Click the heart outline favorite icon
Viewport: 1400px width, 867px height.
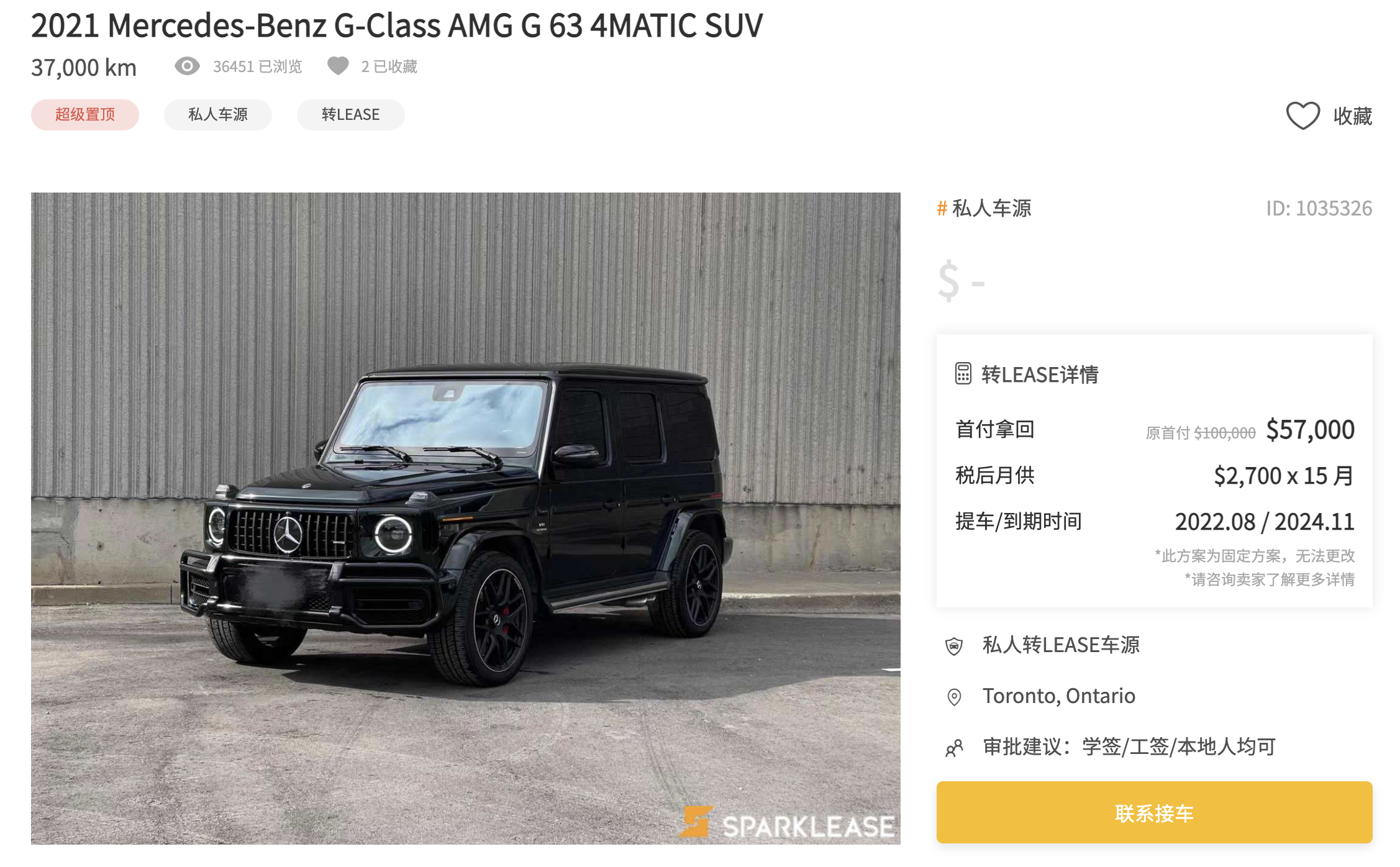pyautogui.click(x=1302, y=116)
